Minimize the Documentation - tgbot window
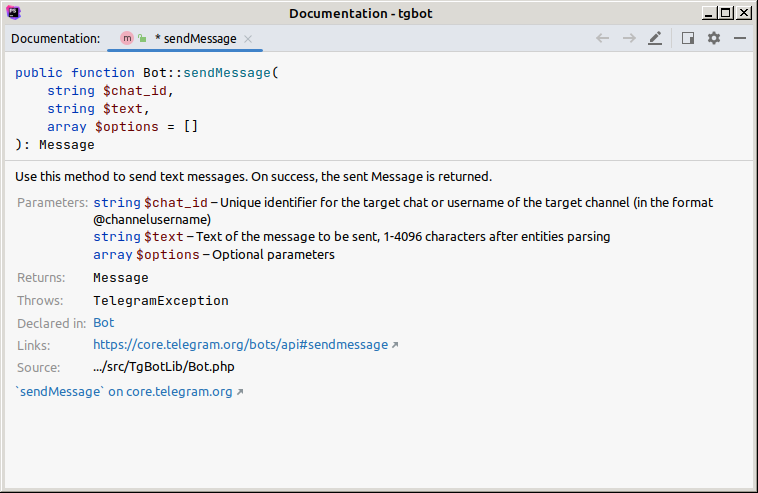Image resolution: width=758 pixels, height=493 pixels. 709,13
